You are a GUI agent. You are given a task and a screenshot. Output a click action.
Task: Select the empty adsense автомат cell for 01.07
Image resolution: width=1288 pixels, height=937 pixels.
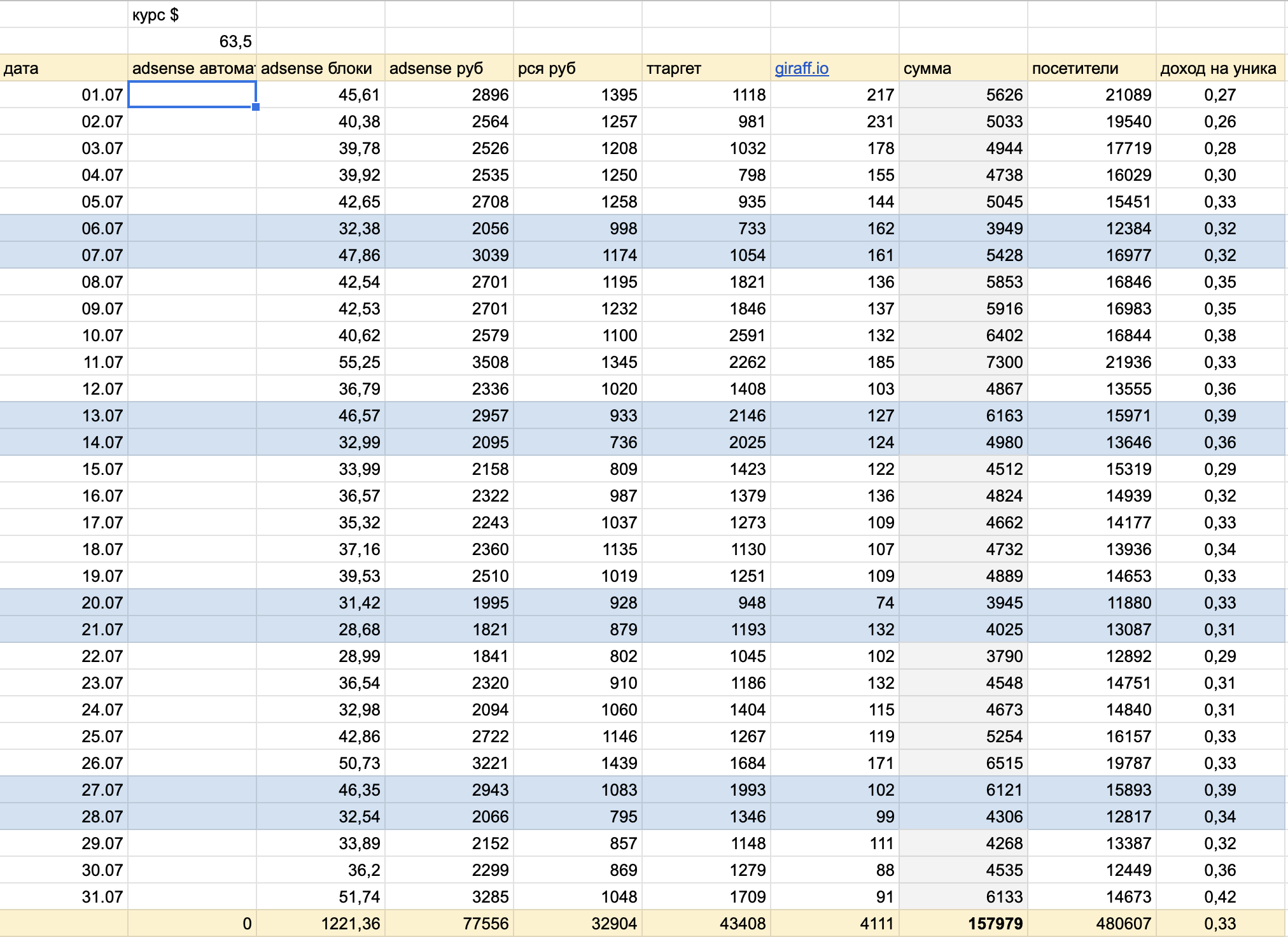pyautogui.click(x=192, y=94)
